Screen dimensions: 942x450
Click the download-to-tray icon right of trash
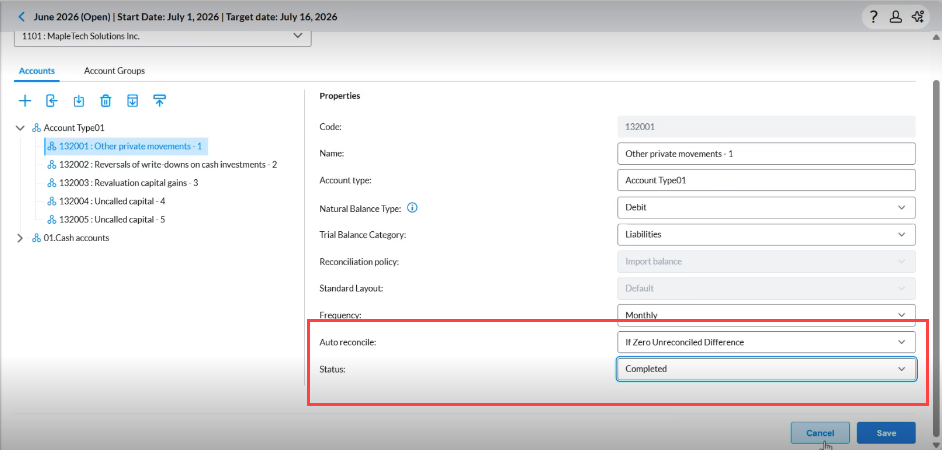[x=133, y=101]
